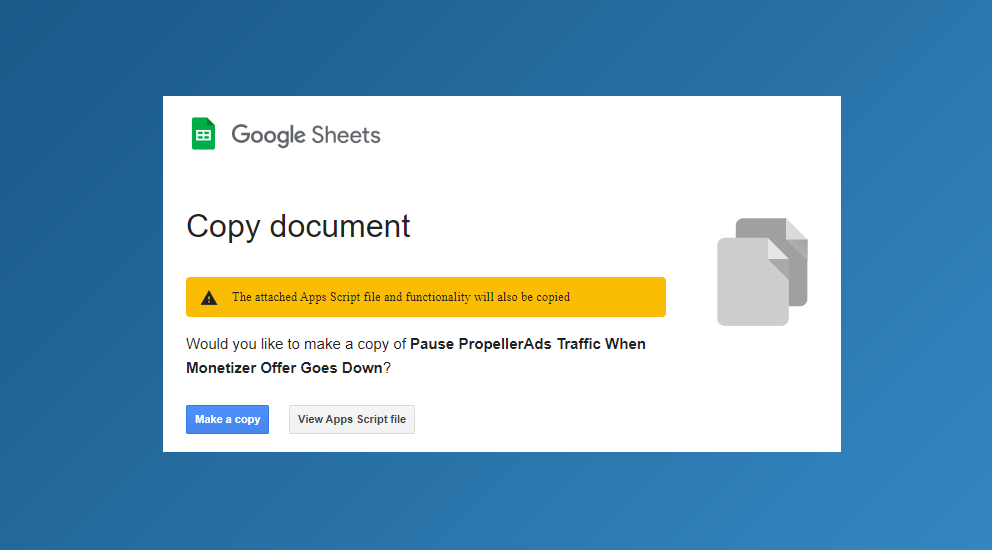Select the document name "Pause PropellerAds Traffic When Monetizer Offer Goes Down"
This screenshot has height=550, width=992.
[x=416, y=356]
